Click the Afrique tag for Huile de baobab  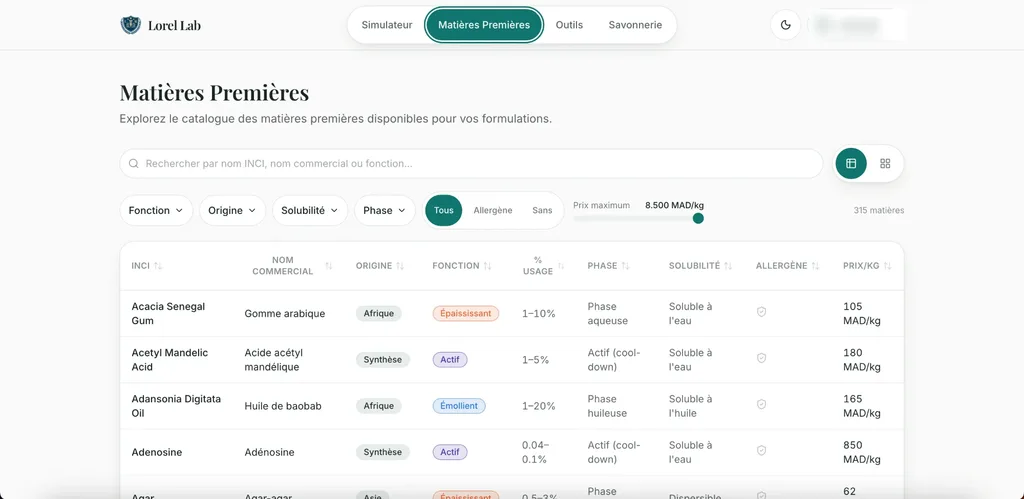[x=379, y=406]
